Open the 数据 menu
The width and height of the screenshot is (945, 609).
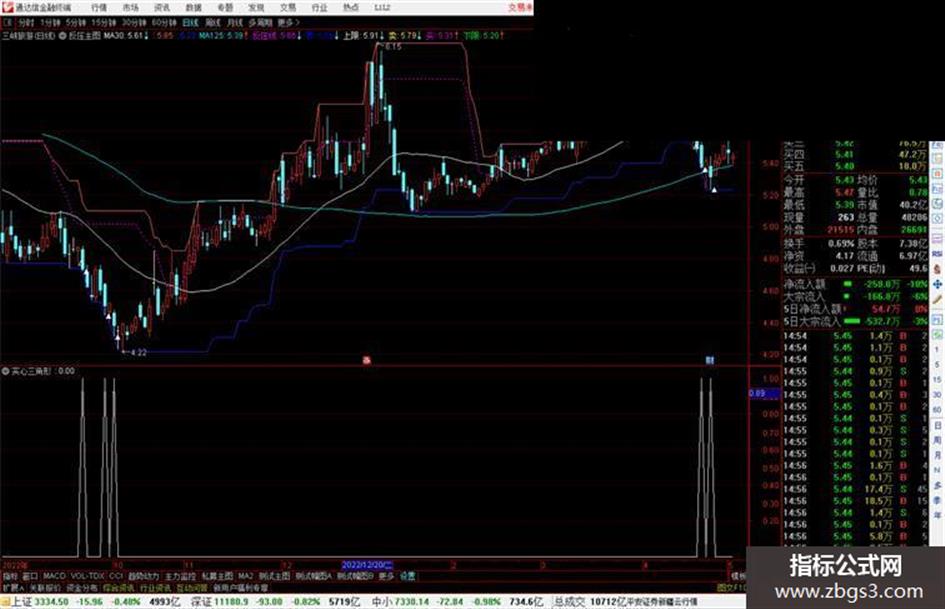pyautogui.click(x=193, y=7)
